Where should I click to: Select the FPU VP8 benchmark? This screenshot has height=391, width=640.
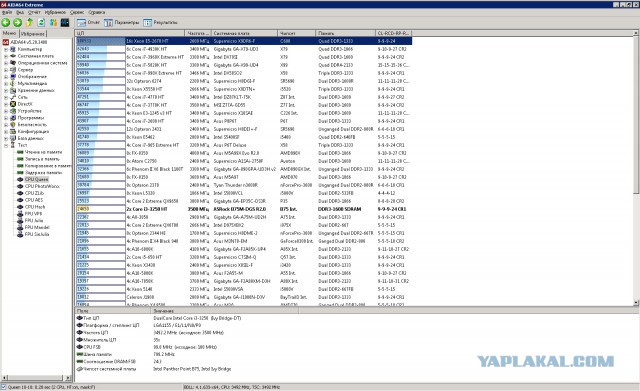[x=33, y=213]
